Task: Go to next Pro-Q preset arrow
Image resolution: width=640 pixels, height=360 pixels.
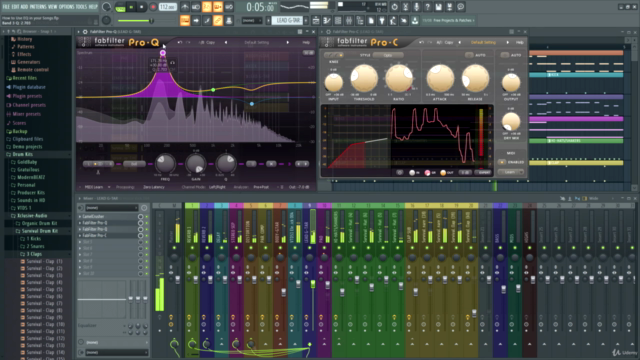Action: [x=288, y=42]
